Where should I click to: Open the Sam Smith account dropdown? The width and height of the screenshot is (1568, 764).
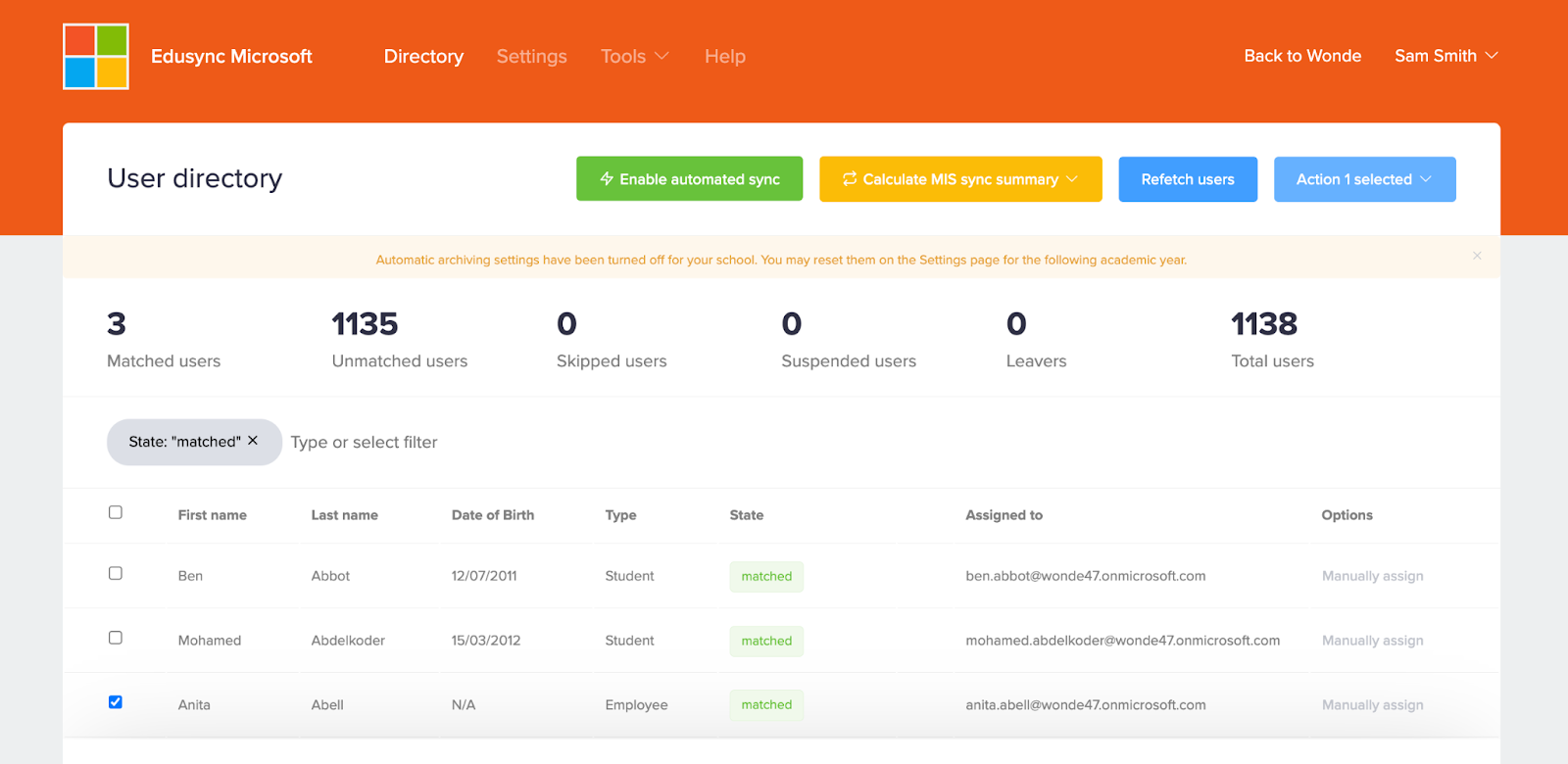click(x=1446, y=56)
